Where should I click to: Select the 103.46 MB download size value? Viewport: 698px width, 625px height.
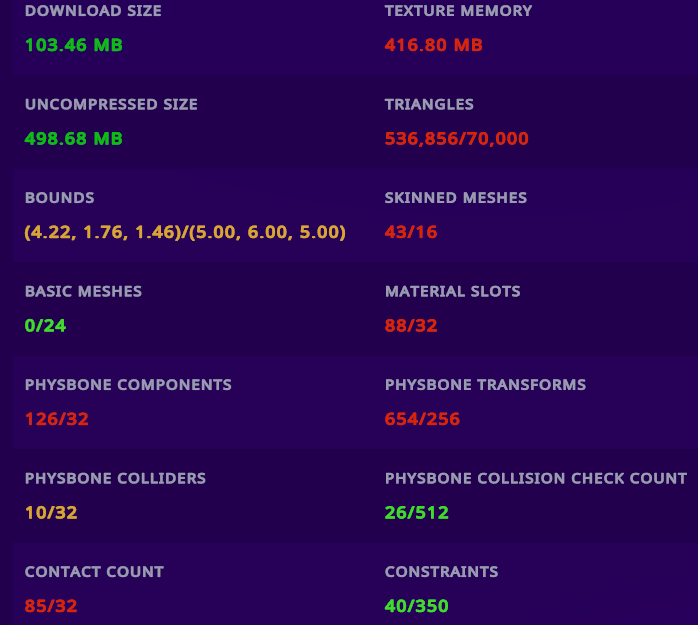74,45
